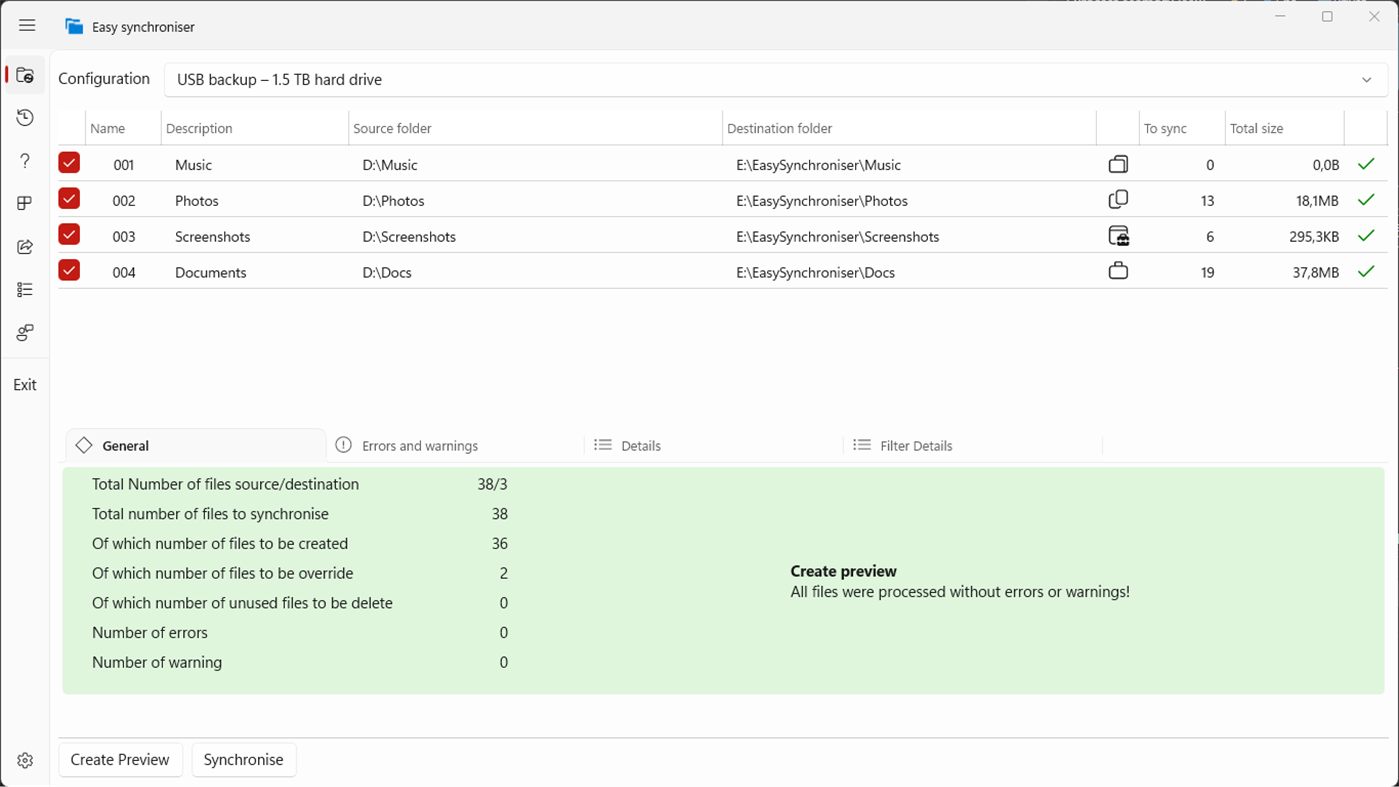This screenshot has width=1399, height=787.
Task: Disable the 004 Documents checkbox
Action: point(69,270)
